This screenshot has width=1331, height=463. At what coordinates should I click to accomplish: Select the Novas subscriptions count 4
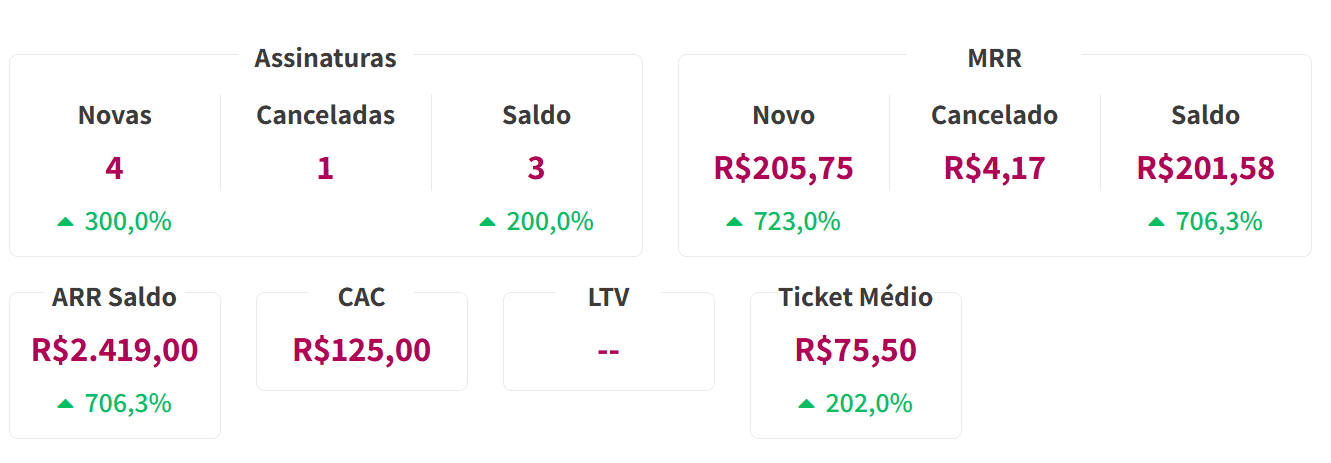(x=114, y=168)
